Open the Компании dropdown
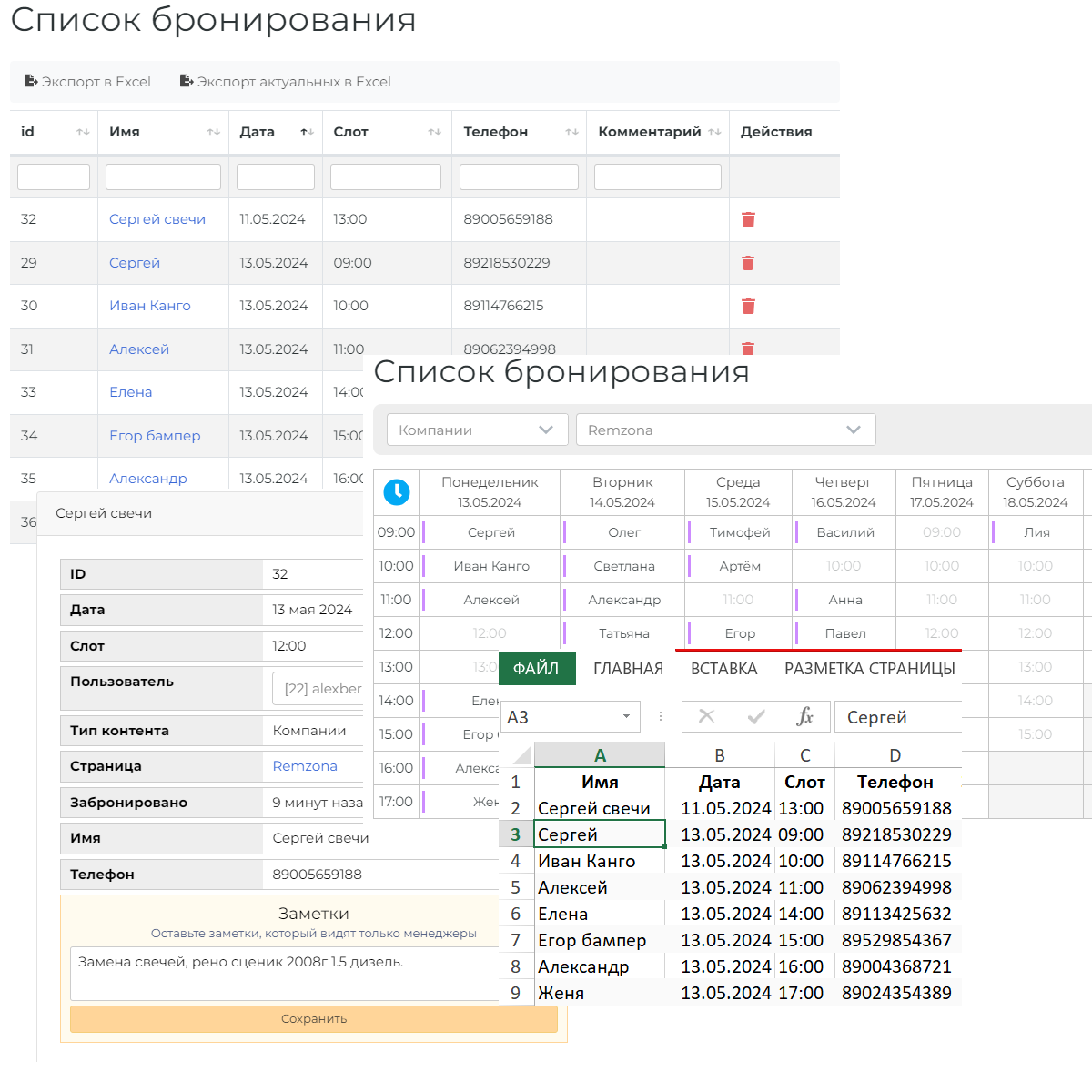Image resolution: width=1092 pixels, height=1092 pixels. click(478, 430)
